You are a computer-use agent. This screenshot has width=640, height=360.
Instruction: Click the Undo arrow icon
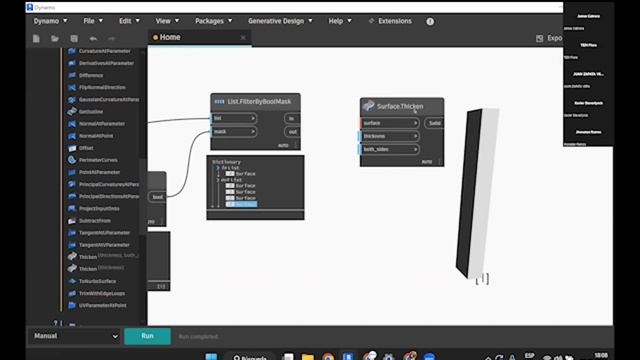(x=93, y=38)
